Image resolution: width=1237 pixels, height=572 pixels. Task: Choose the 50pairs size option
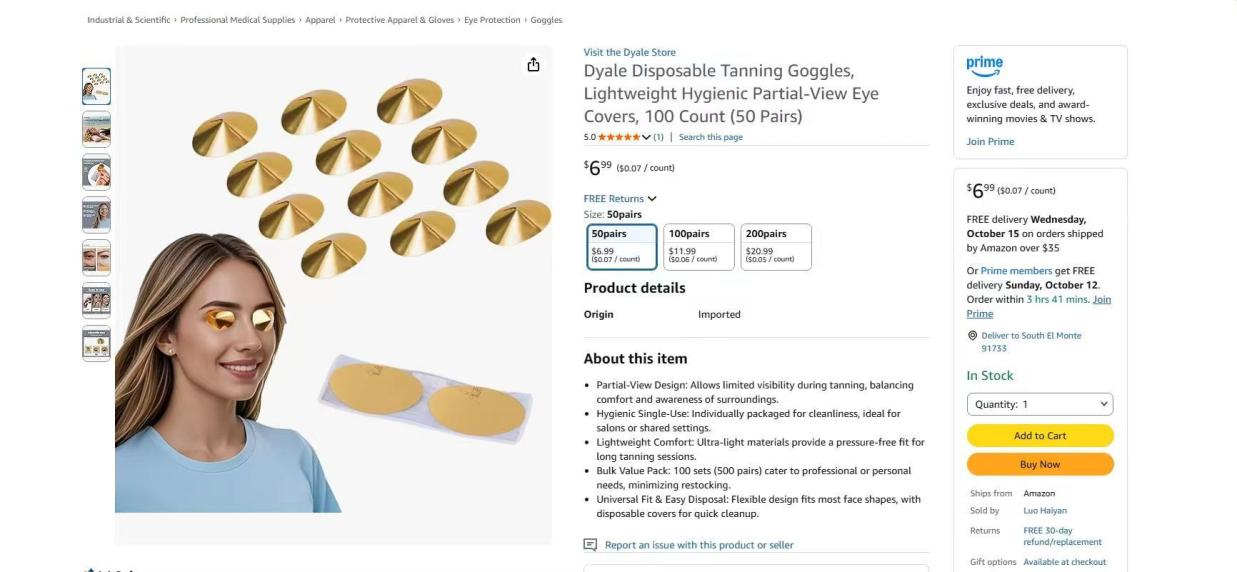point(621,246)
